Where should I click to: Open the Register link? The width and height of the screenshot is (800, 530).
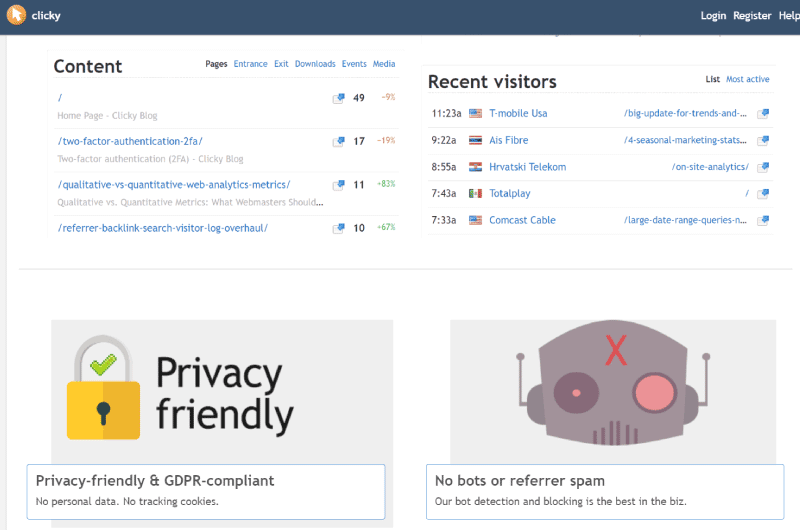point(752,16)
